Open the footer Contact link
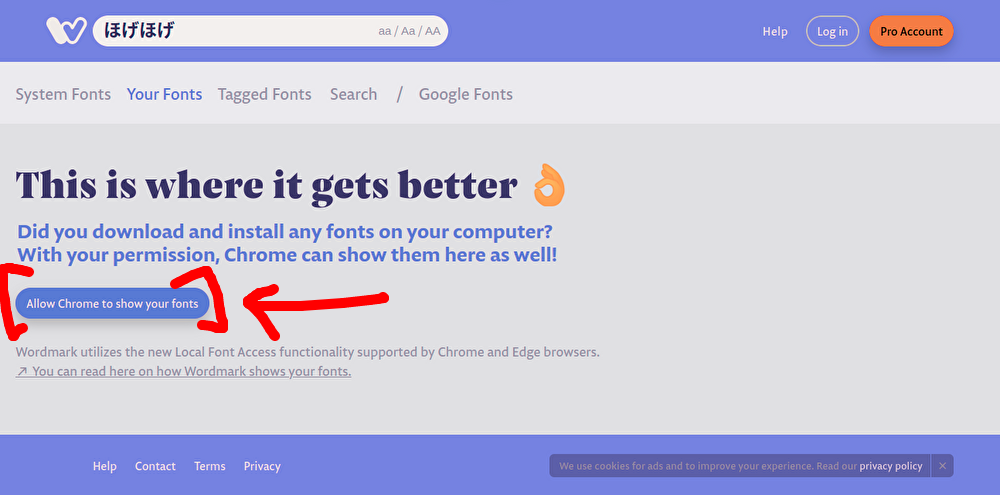The image size is (1000, 495). (155, 466)
